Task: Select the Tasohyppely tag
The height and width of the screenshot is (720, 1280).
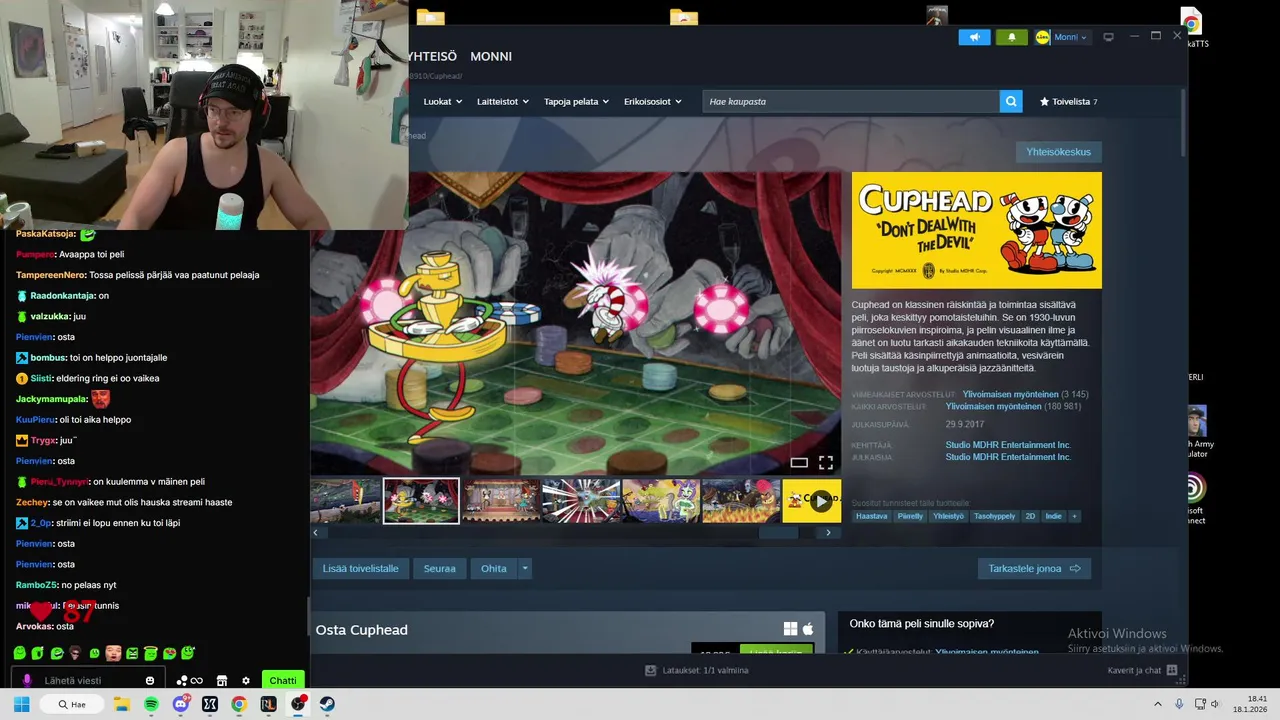Action: point(995,516)
